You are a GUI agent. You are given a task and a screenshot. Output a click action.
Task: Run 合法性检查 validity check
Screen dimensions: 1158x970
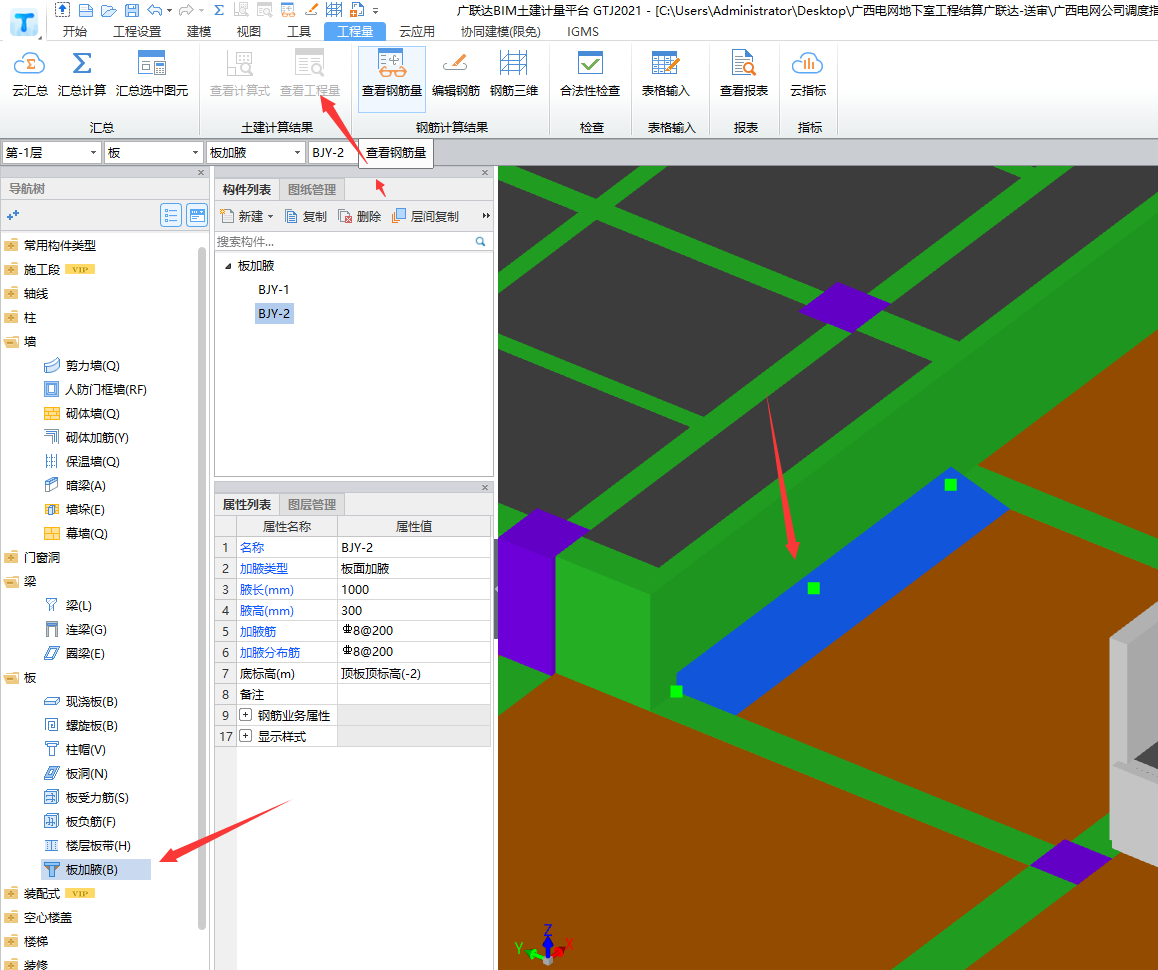[x=590, y=75]
